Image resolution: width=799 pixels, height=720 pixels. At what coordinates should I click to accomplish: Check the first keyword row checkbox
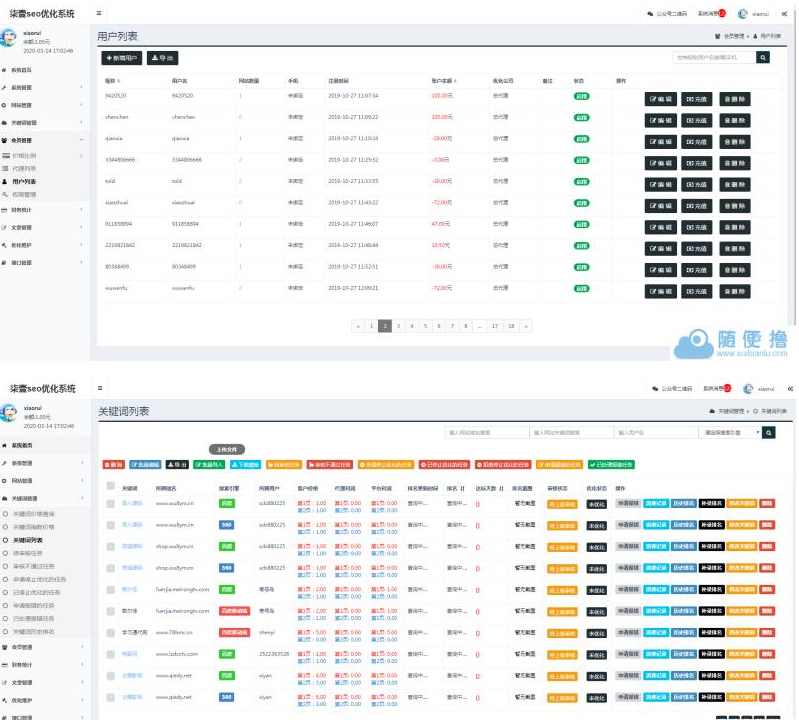click(110, 504)
